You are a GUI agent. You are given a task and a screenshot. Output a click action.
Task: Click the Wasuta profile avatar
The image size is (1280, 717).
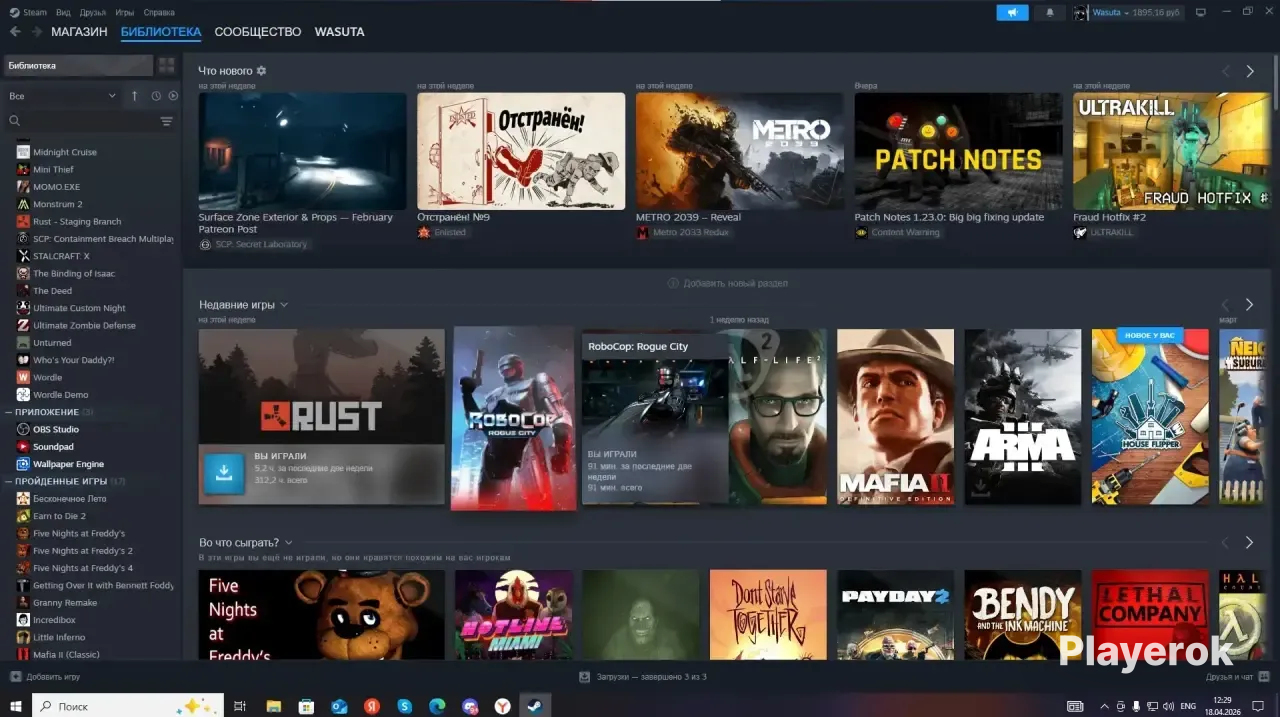pos(1081,13)
